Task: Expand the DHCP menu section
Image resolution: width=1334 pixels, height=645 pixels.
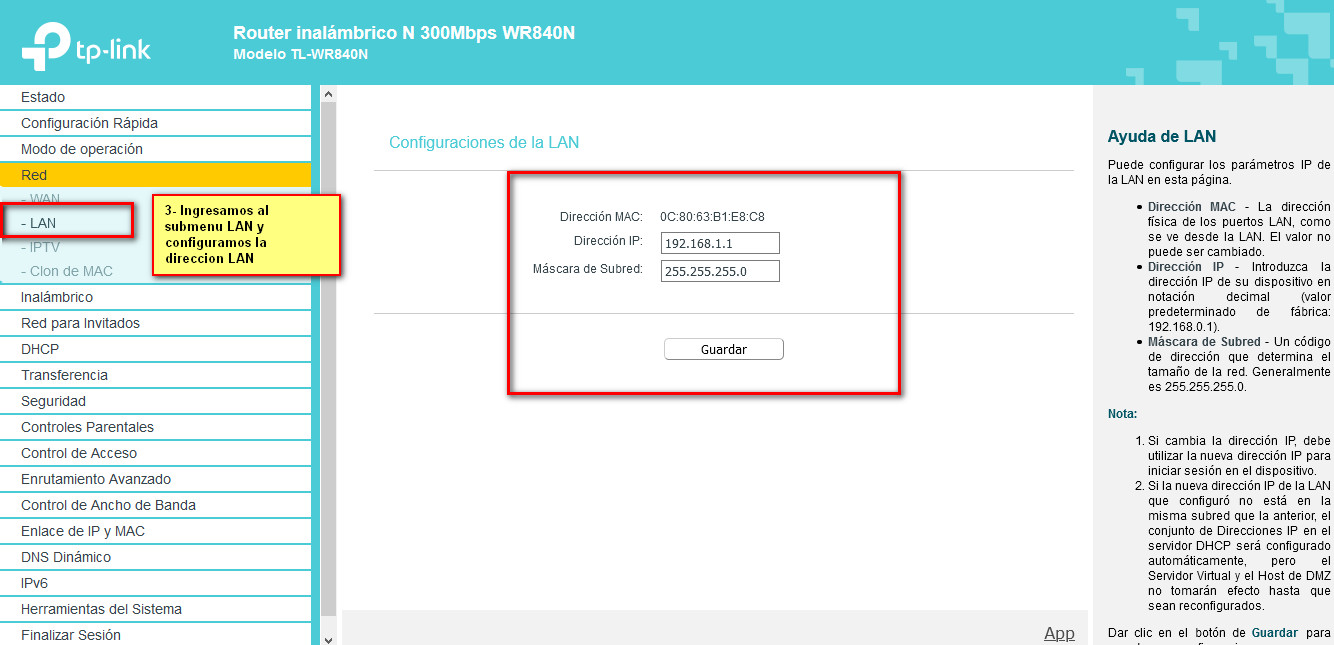Action: [40, 349]
